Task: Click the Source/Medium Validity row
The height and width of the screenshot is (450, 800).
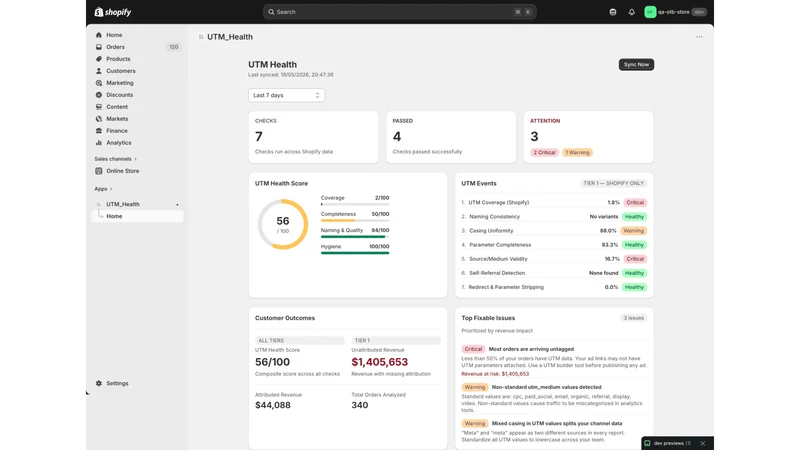Action: [554, 259]
